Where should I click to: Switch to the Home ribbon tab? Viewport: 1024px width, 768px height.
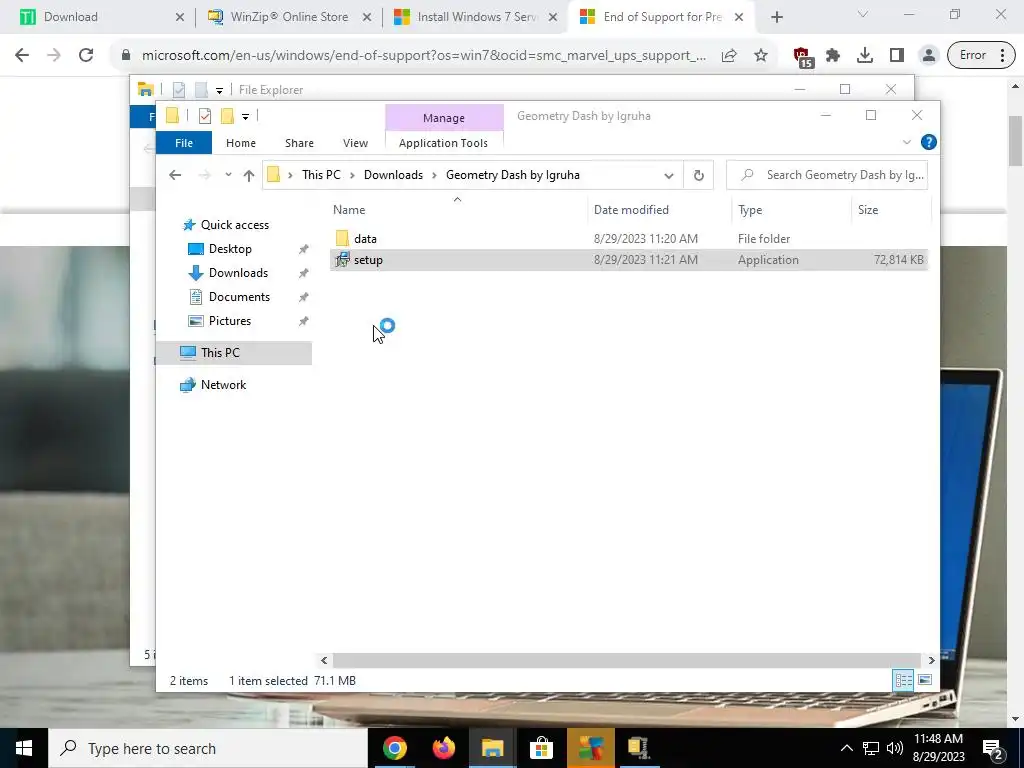click(x=241, y=143)
